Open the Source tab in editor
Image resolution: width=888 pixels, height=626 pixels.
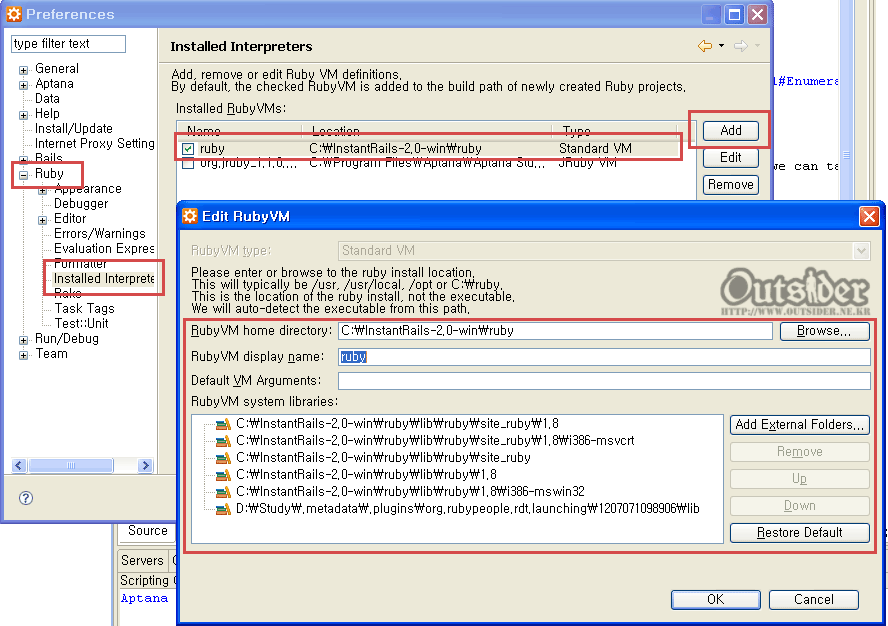pos(147,531)
